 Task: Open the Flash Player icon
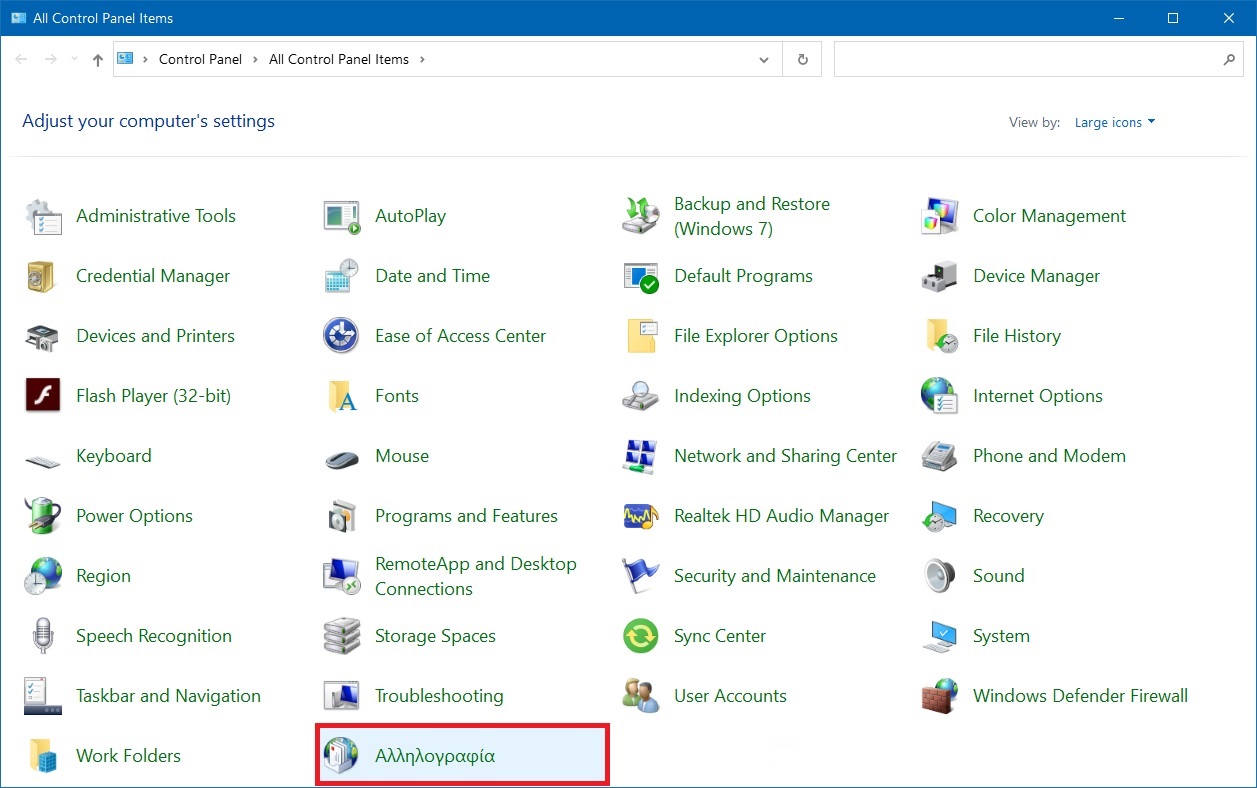coord(43,396)
